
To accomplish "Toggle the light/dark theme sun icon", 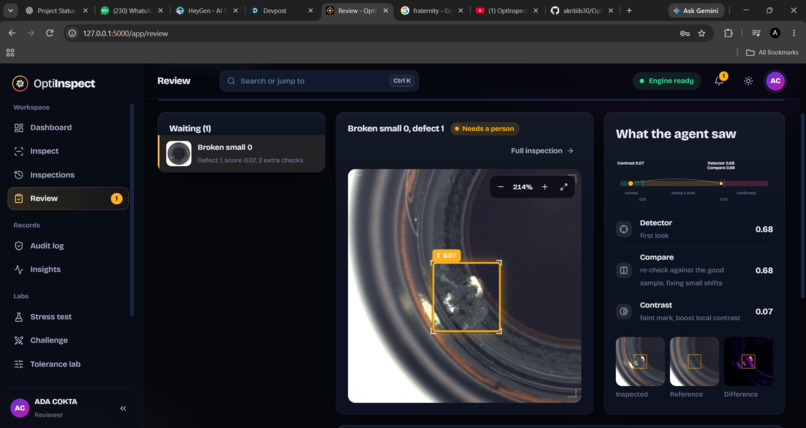I will pos(748,81).
